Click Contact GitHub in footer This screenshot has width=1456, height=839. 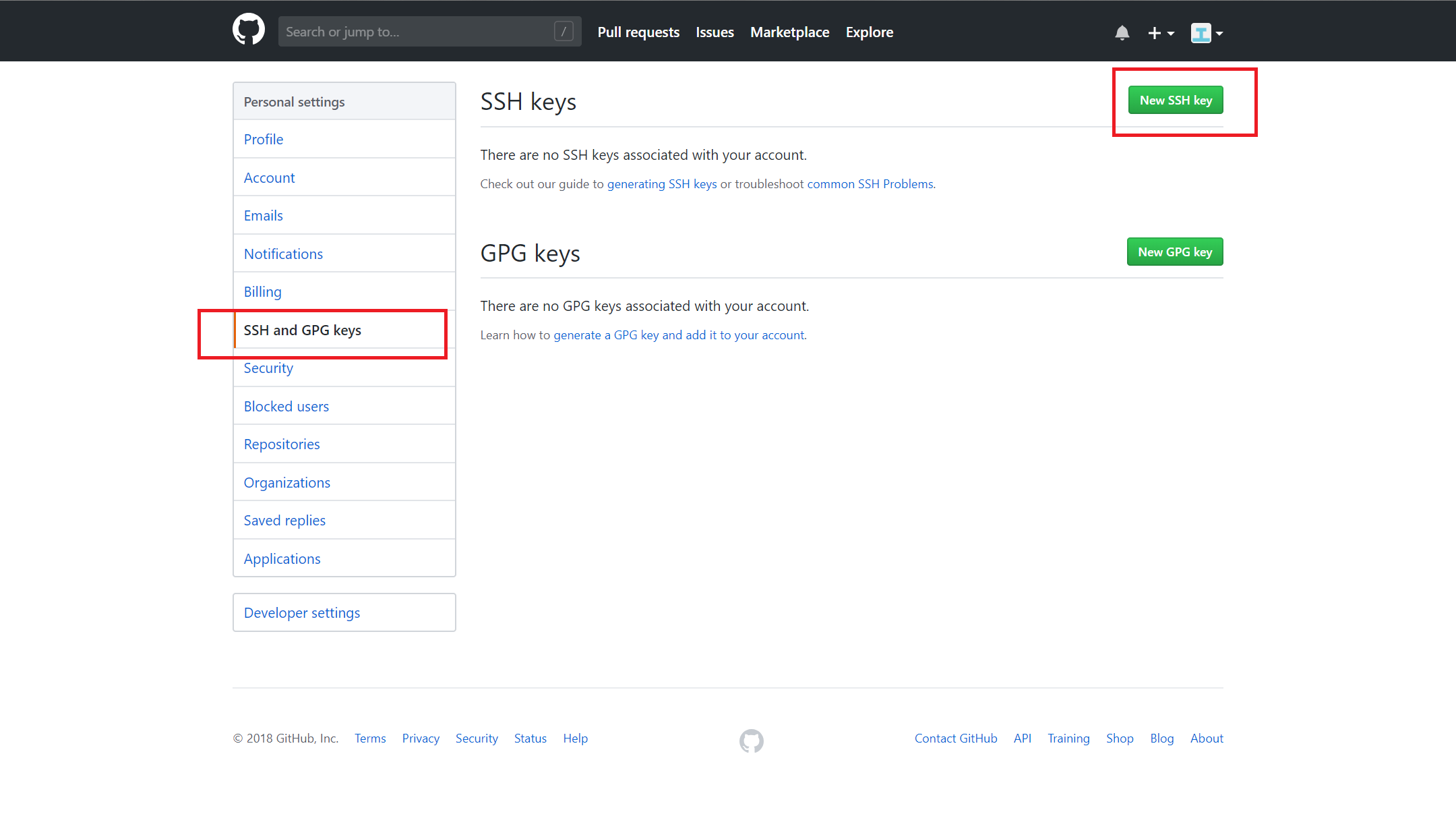[955, 739]
